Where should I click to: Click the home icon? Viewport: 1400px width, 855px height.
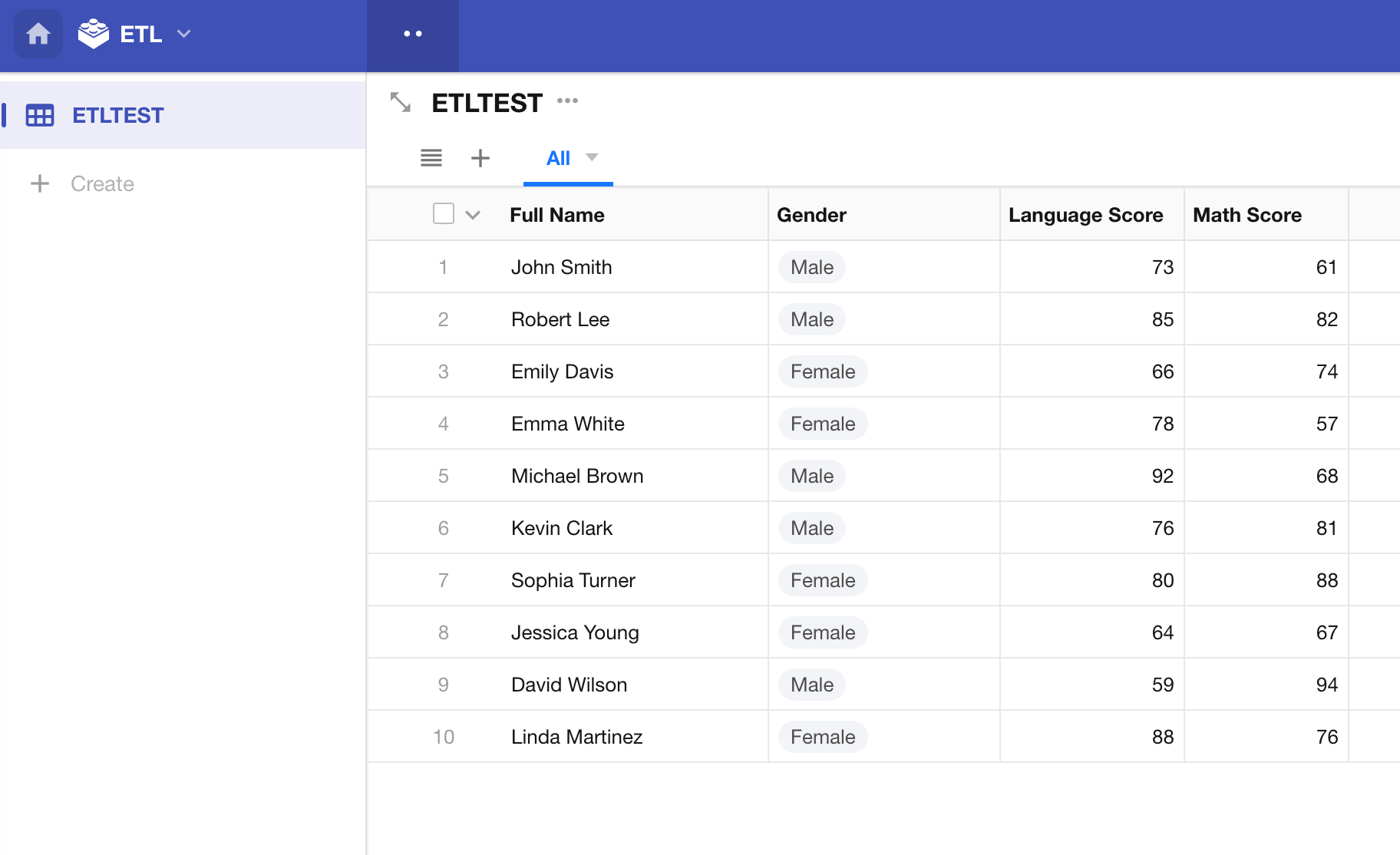tap(38, 34)
